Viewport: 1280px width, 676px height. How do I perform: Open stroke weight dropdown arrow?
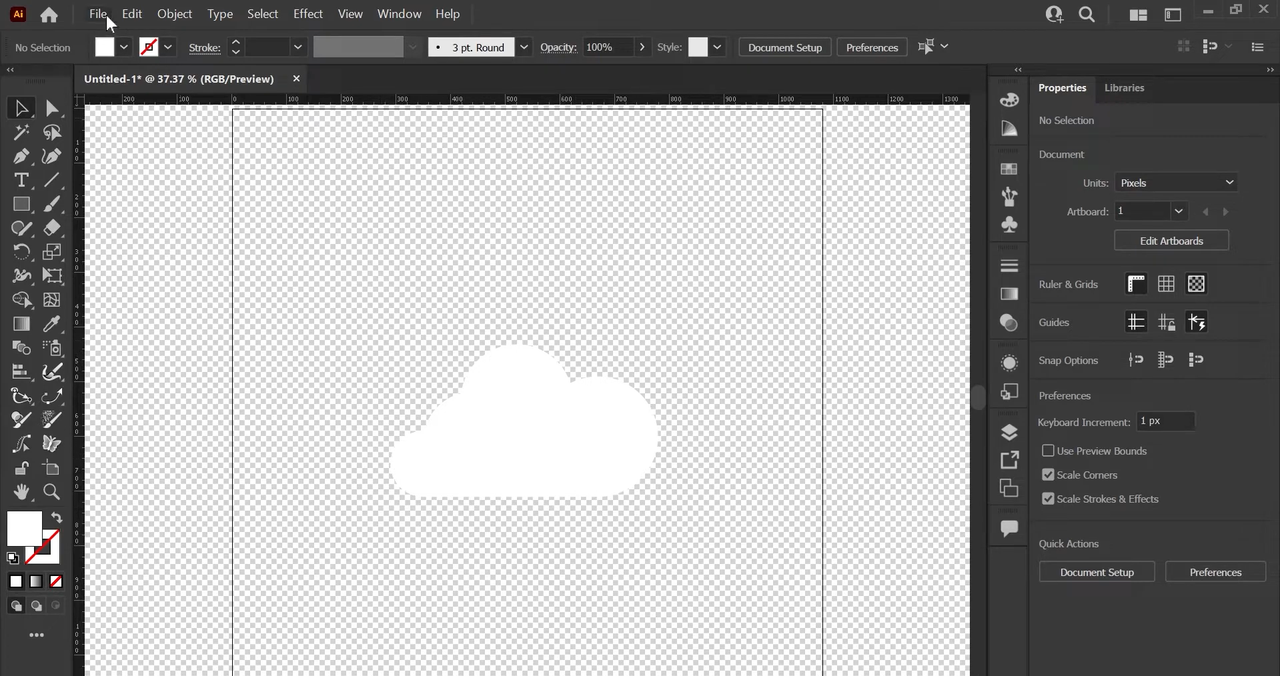pyautogui.click(x=297, y=47)
